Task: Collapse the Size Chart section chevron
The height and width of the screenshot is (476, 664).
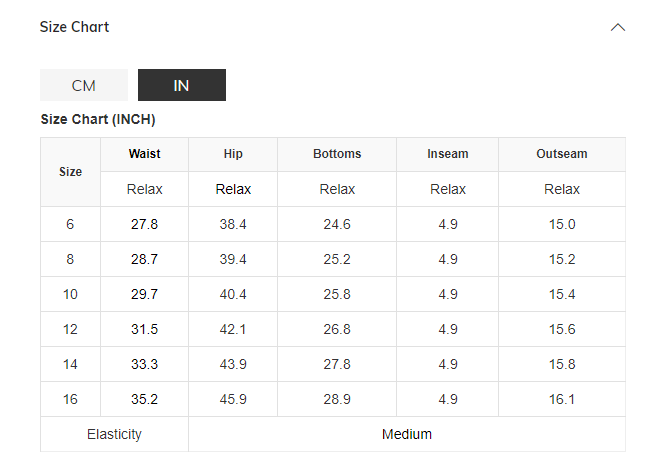Action: 618,27
